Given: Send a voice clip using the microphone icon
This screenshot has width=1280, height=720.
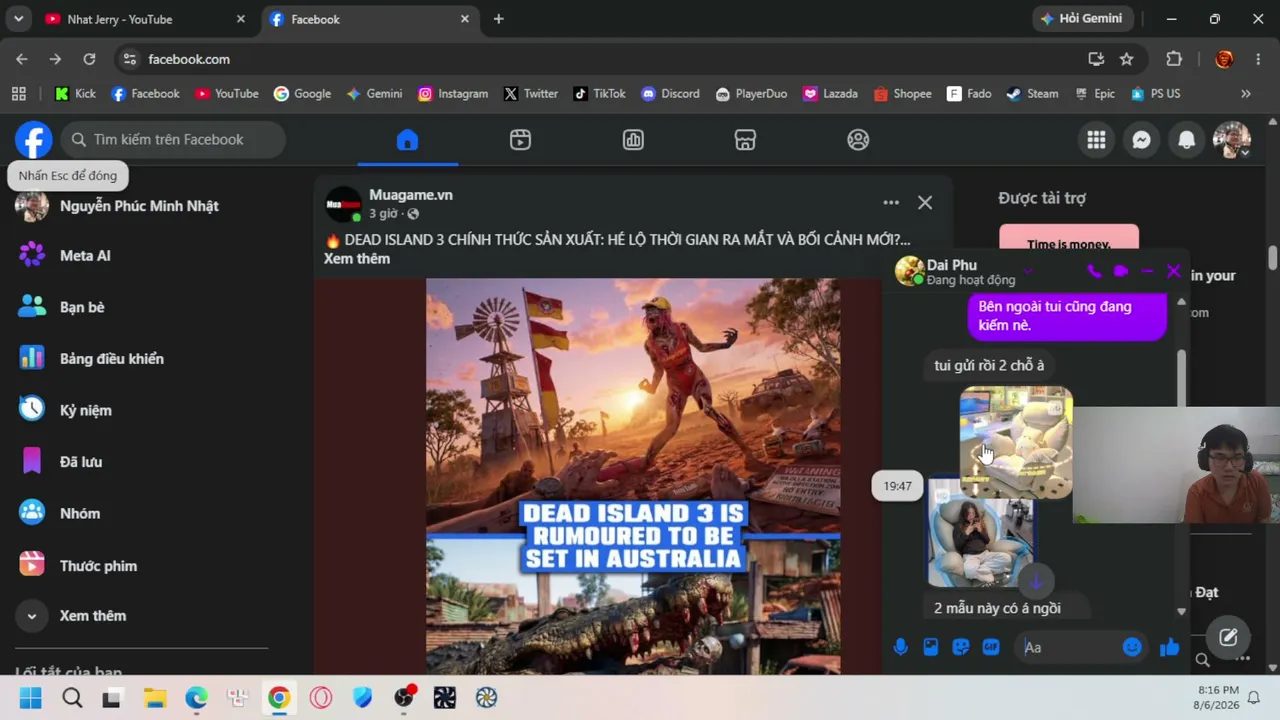Looking at the screenshot, I should click(900, 647).
